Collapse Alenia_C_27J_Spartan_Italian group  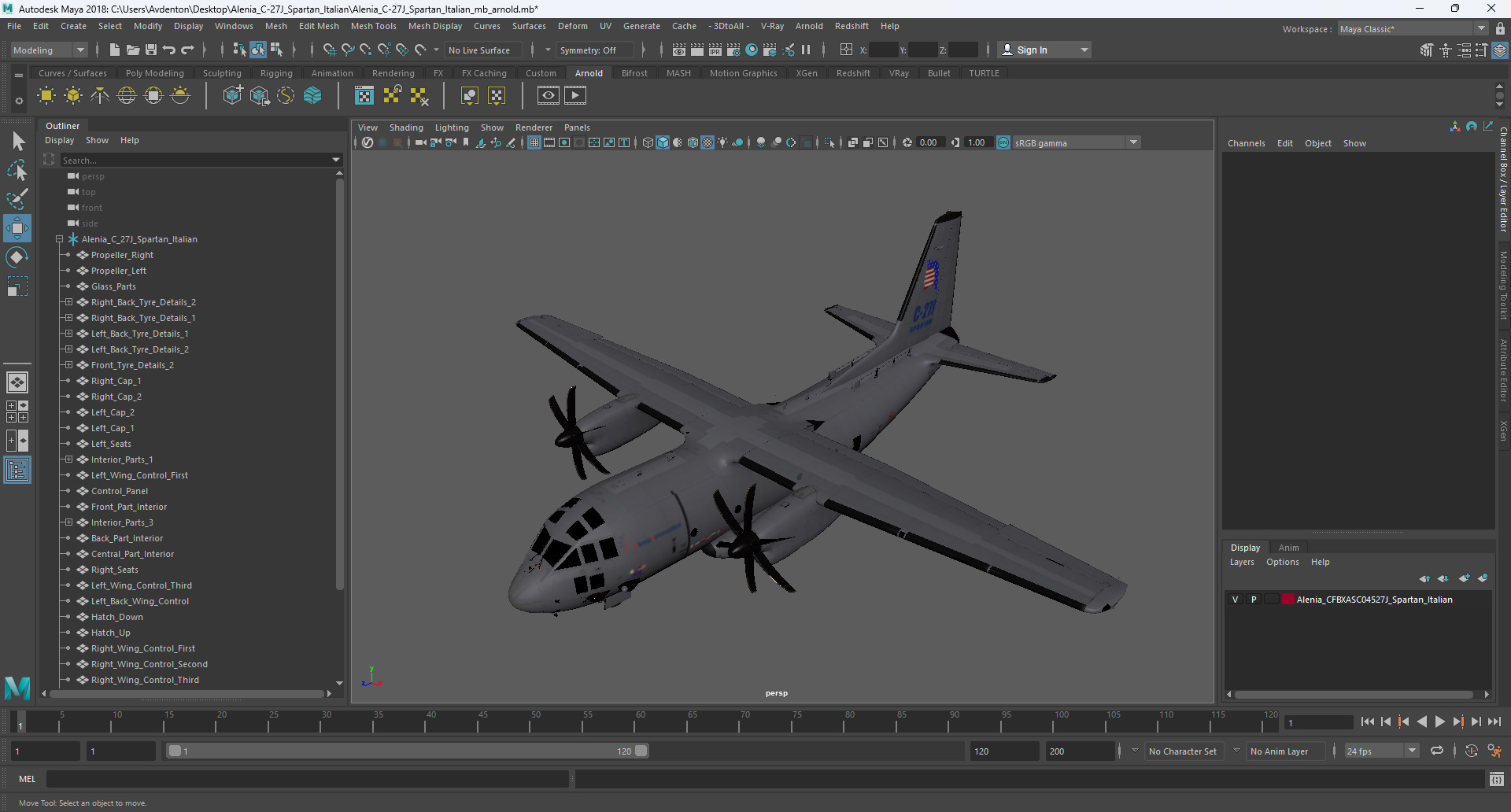coord(59,239)
